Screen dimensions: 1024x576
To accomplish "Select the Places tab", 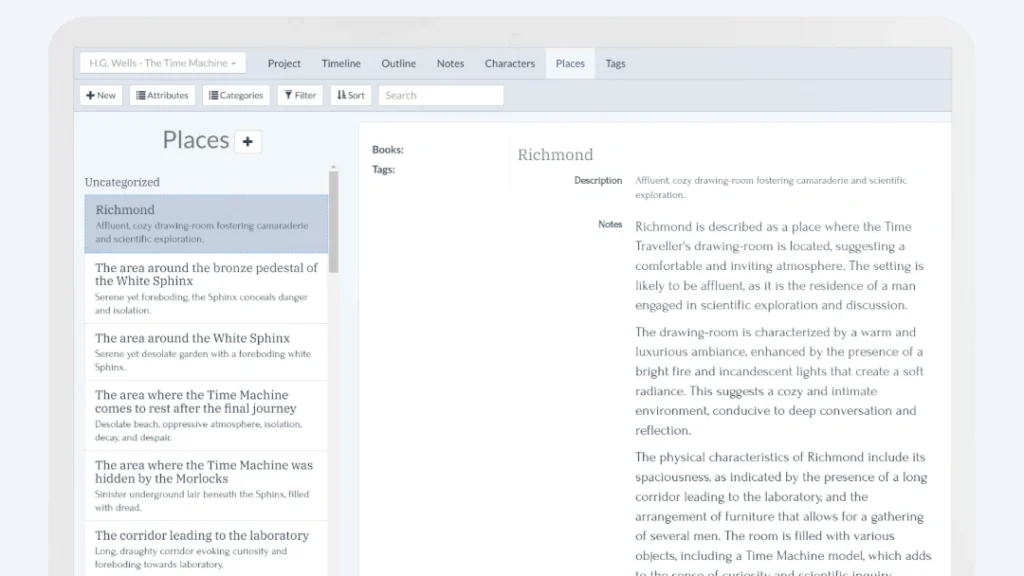I will (570, 63).
